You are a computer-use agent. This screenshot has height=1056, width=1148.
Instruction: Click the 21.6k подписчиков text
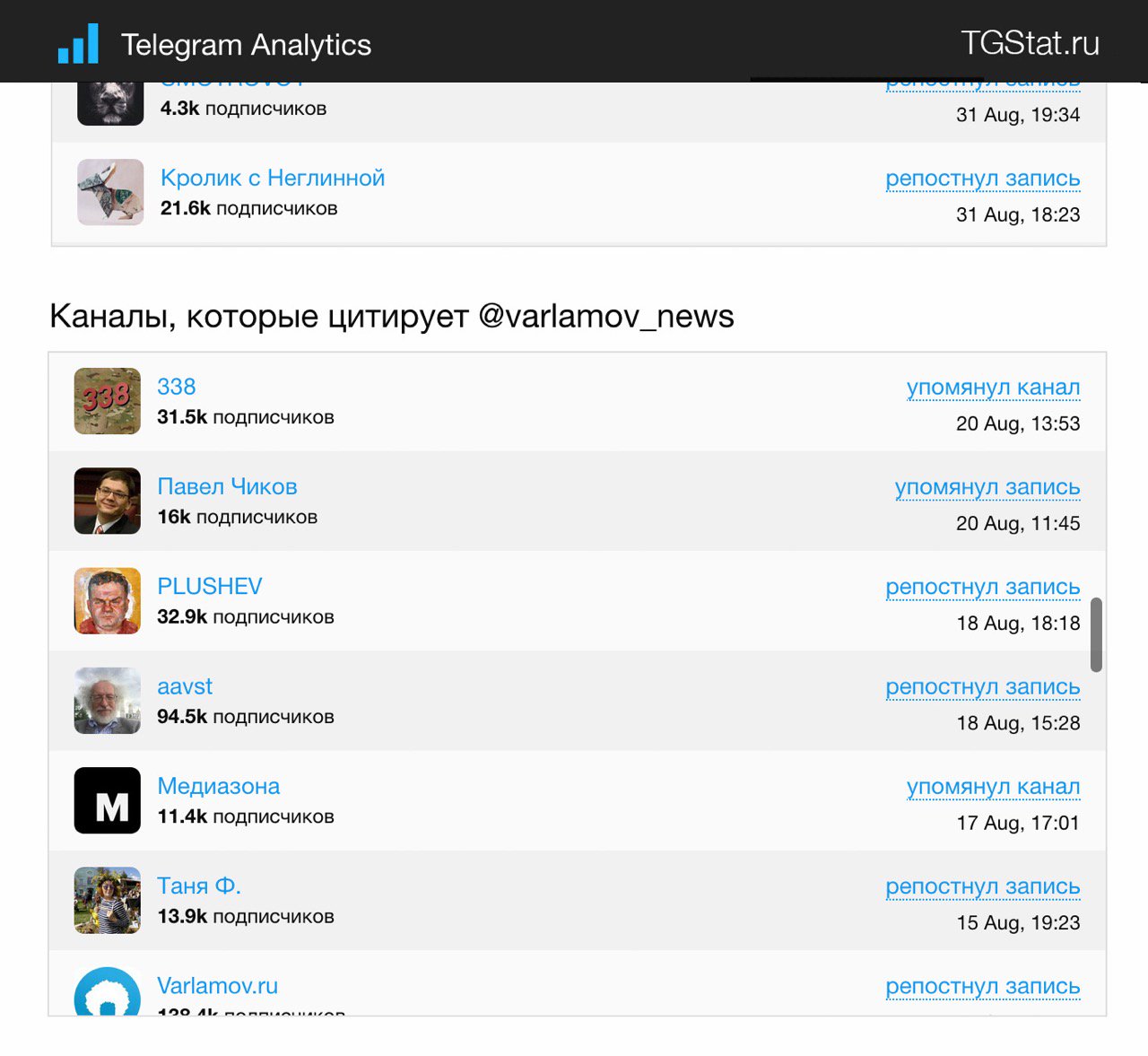(249, 208)
